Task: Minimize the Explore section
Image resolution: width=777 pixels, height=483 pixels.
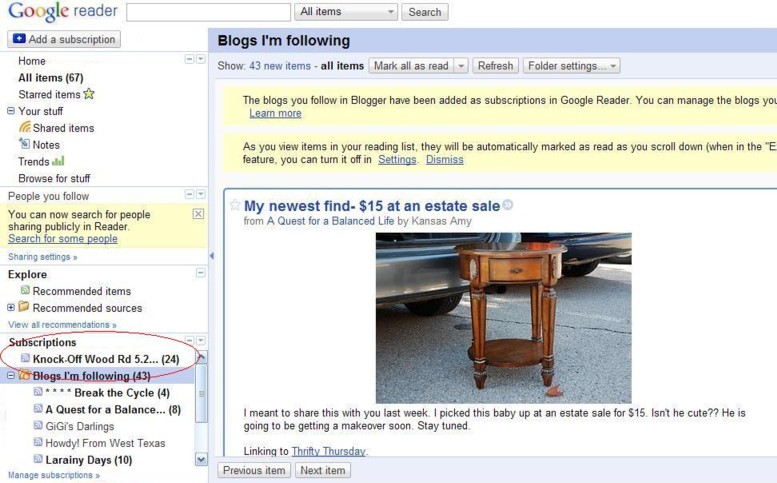Action: 201,272
